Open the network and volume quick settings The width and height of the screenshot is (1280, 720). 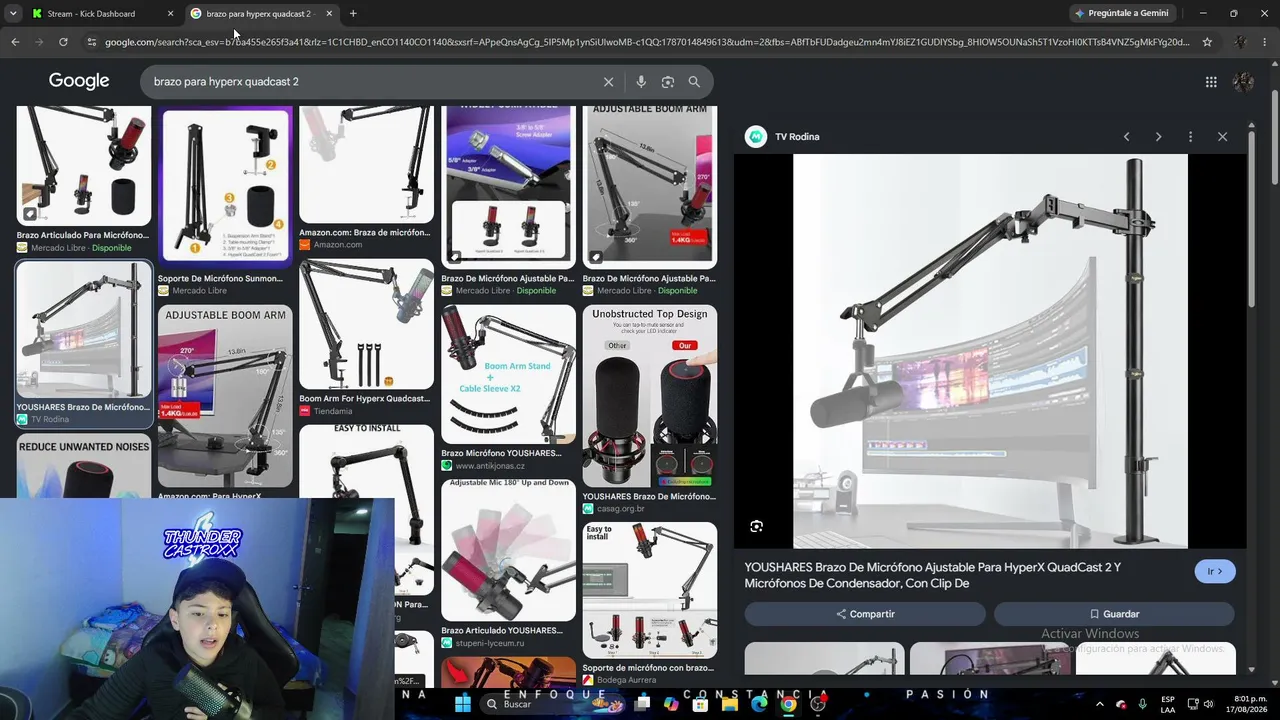tap(1203, 704)
